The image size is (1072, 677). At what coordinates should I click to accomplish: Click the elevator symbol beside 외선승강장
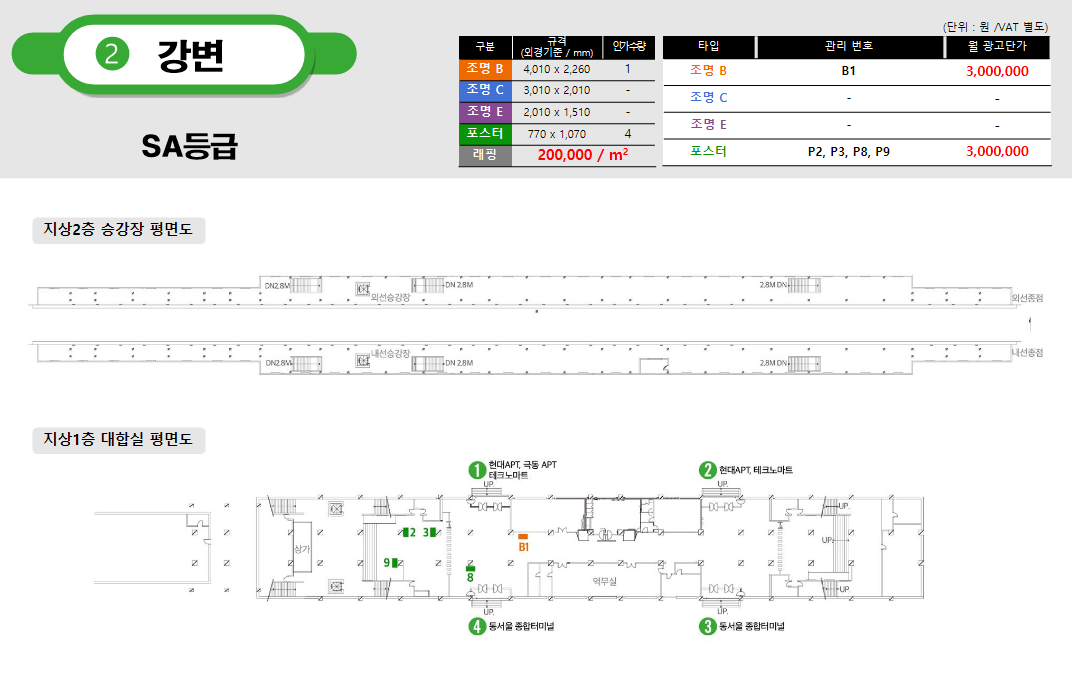362,289
